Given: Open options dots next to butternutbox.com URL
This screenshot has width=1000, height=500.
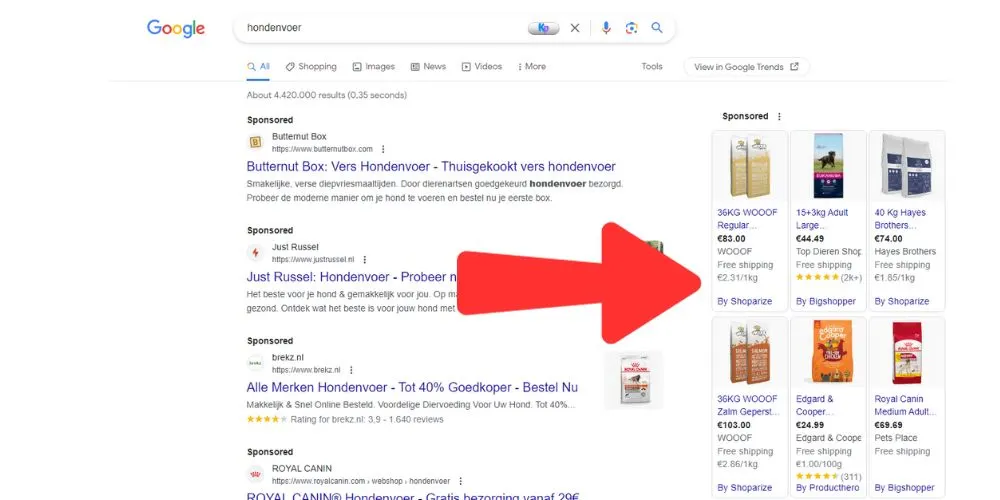Looking at the screenshot, I should pos(383,149).
